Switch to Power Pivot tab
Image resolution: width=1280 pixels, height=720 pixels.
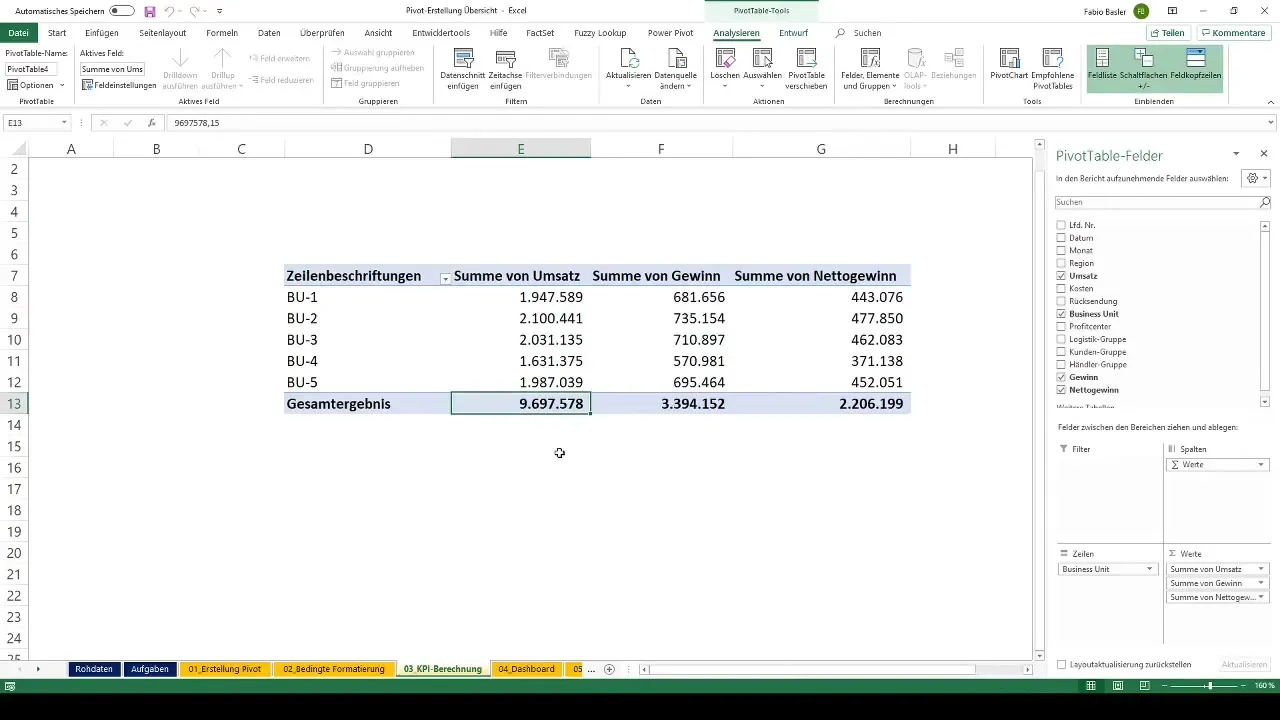[670, 33]
